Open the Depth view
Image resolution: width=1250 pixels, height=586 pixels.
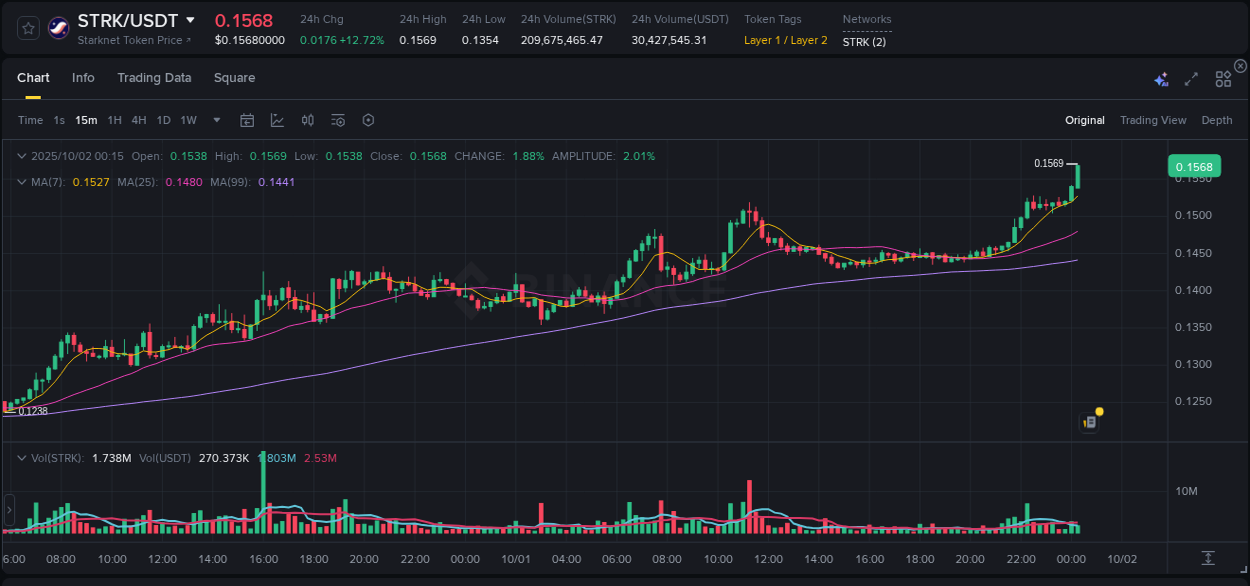click(x=1217, y=120)
